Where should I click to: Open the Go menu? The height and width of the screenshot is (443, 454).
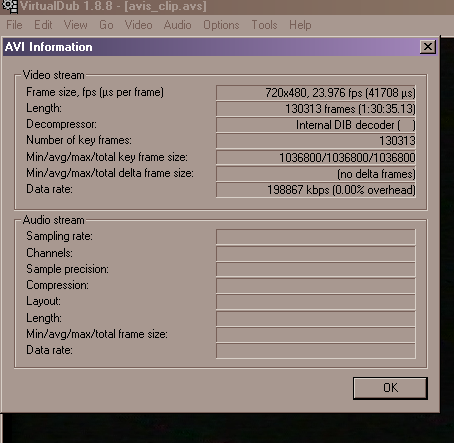point(106,25)
